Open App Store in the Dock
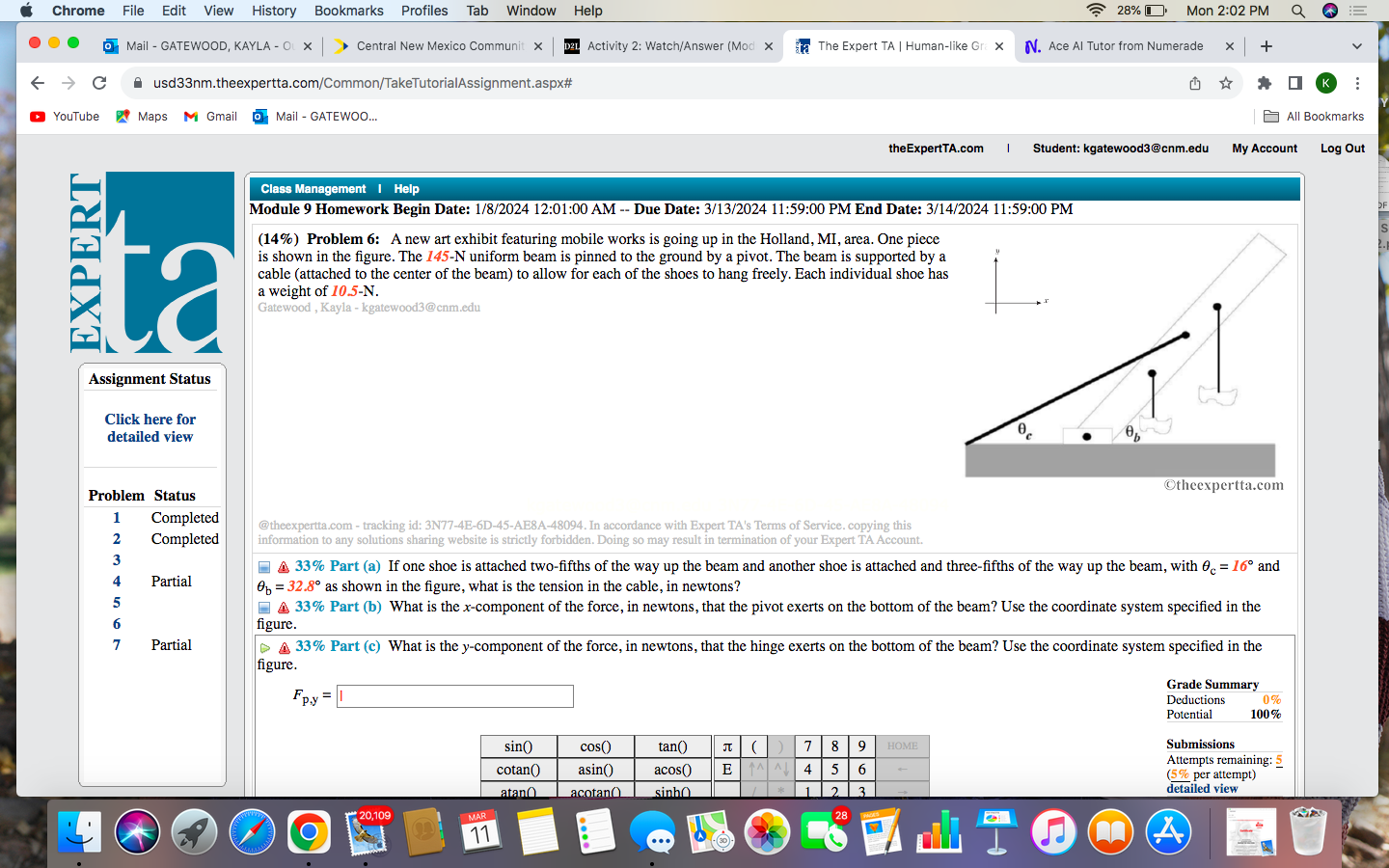The width and height of the screenshot is (1389, 868). point(1168,831)
